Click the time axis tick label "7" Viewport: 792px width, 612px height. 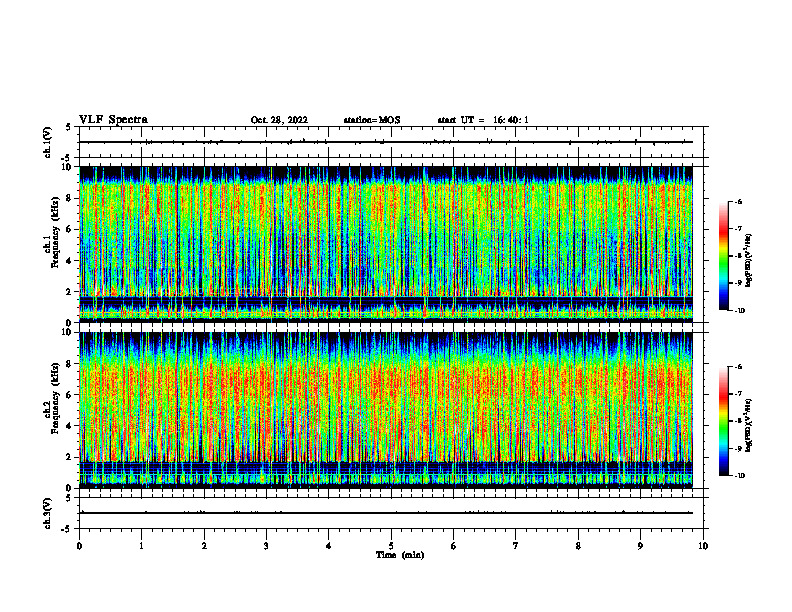tap(516, 546)
